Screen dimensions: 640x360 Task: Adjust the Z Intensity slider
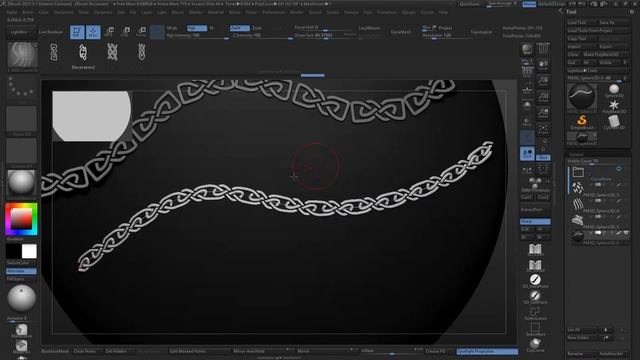(x=261, y=36)
